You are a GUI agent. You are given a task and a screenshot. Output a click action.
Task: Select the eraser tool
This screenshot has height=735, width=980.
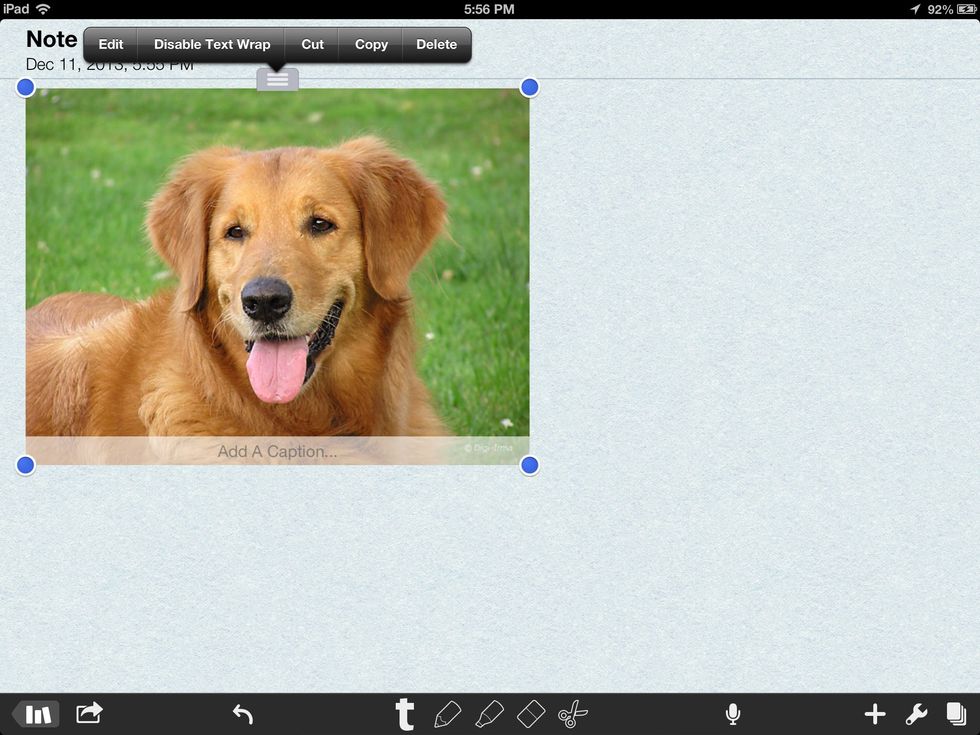point(530,714)
